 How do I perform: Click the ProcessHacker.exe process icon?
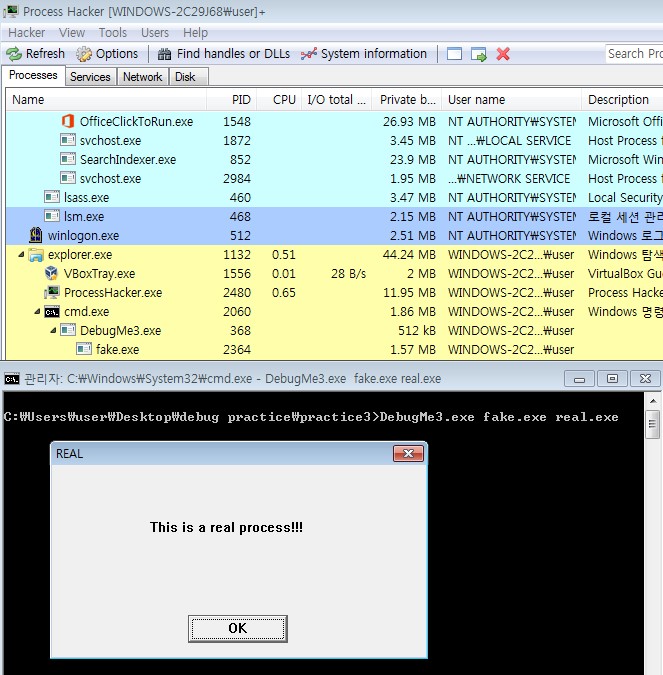pyautogui.click(x=52, y=292)
